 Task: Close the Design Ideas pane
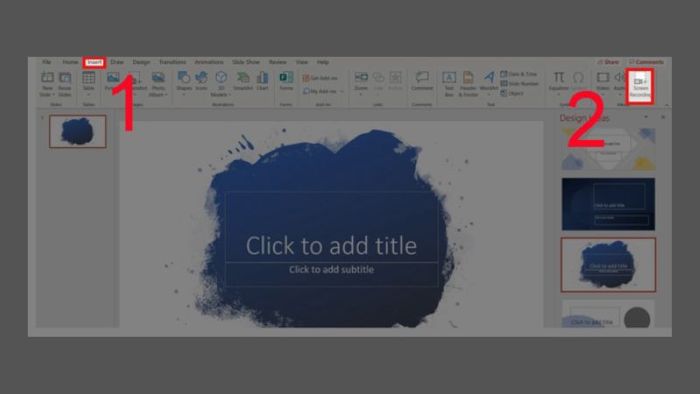tap(663, 117)
